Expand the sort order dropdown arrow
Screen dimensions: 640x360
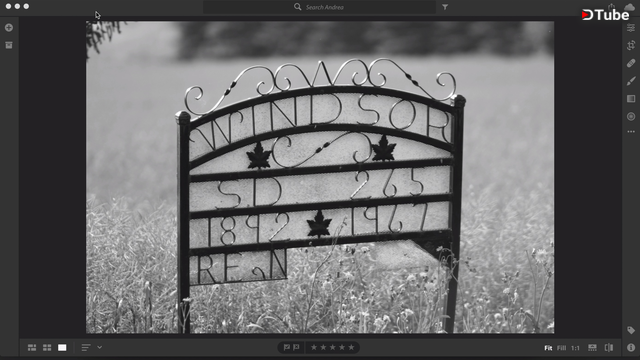(x=99, y=347)
